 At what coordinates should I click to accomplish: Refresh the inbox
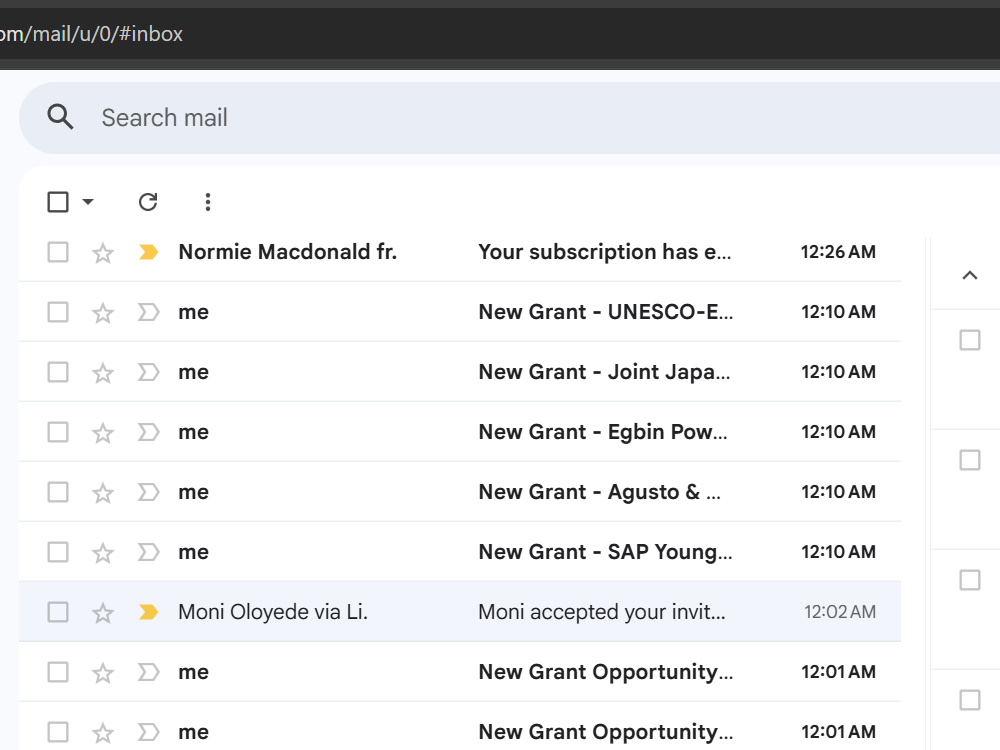click(148, 202)
